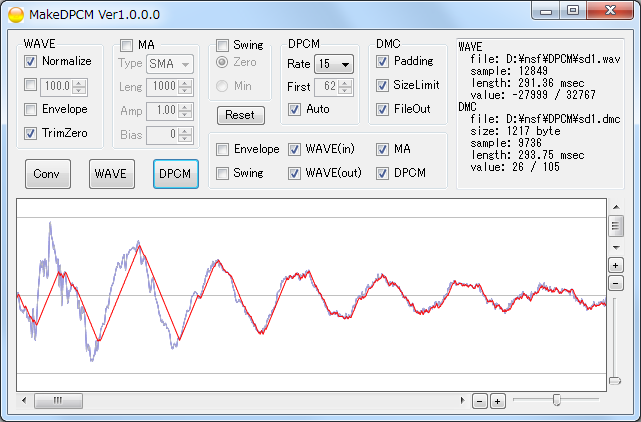Click the vertical zoom slider handle

[615, 381]
